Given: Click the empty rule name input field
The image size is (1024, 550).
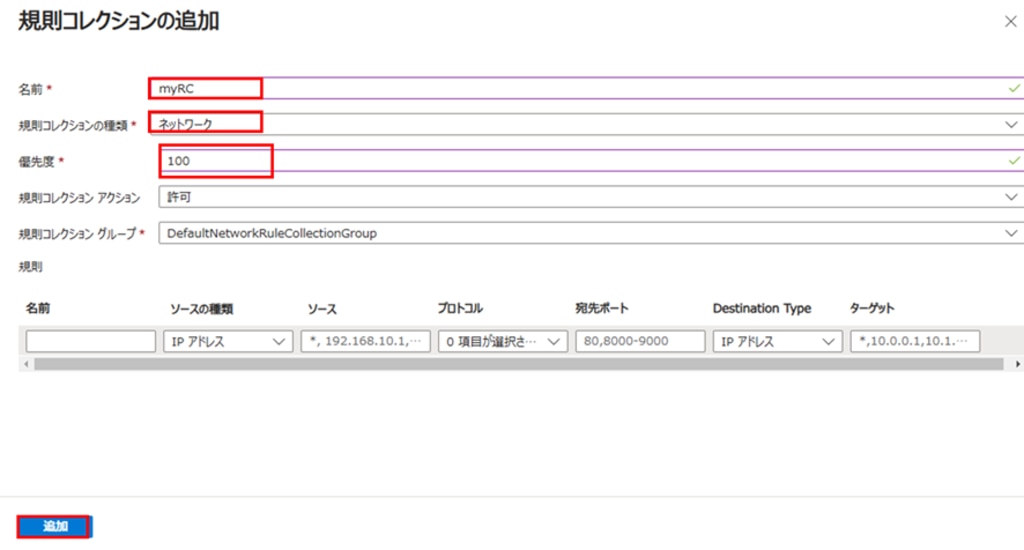Looking at the screenshot, I should pos(91,341).
